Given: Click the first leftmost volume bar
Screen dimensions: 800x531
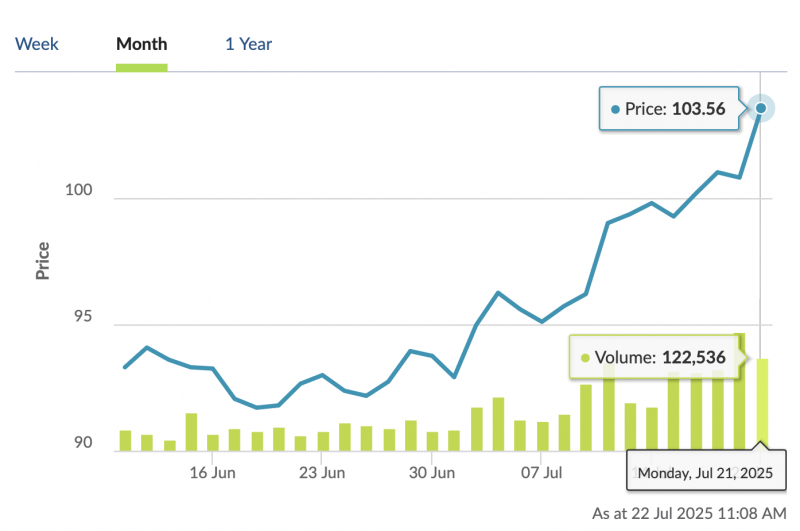Looking at the screenshot, I should coord(125,440).
